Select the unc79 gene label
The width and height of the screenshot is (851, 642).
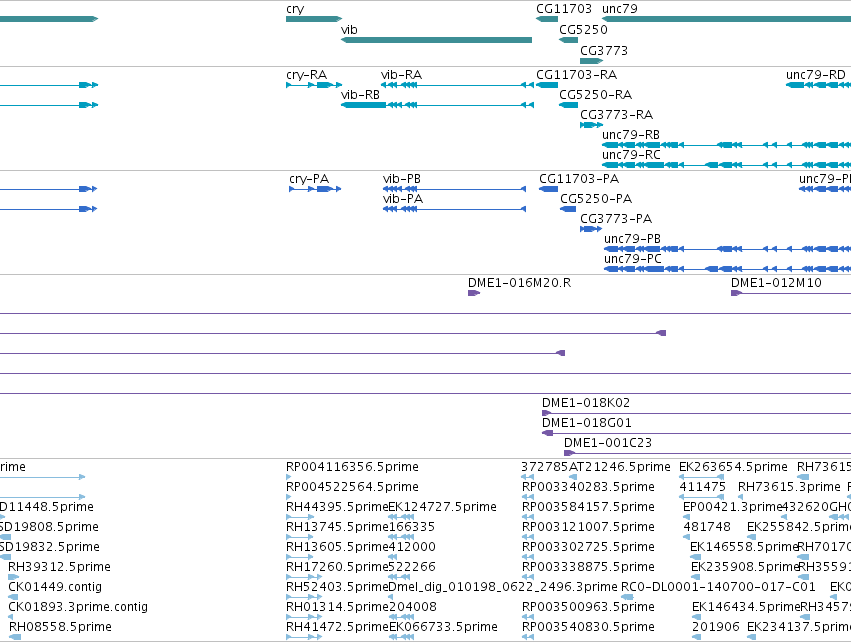[x=620, y=9]
